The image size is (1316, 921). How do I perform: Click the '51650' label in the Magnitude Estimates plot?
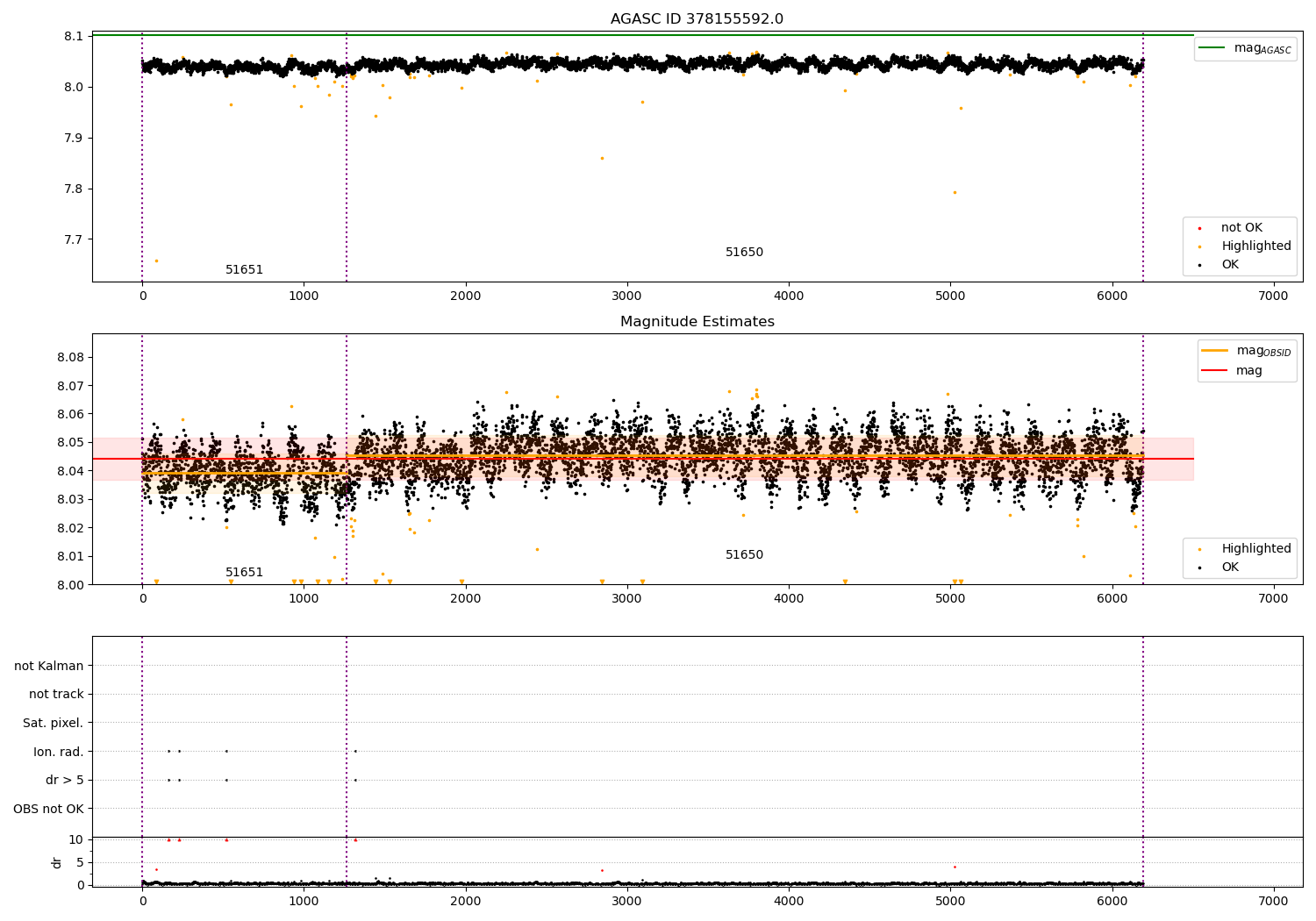[x=744, y=554]
